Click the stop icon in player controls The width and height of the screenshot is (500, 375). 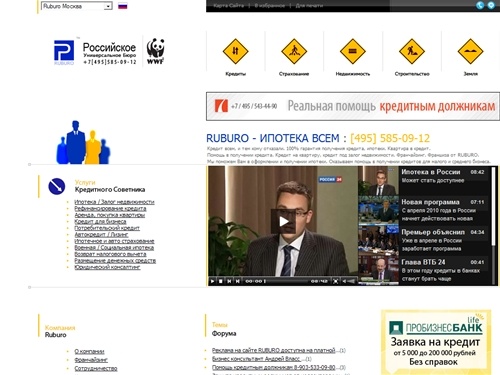tap(221, 281)
